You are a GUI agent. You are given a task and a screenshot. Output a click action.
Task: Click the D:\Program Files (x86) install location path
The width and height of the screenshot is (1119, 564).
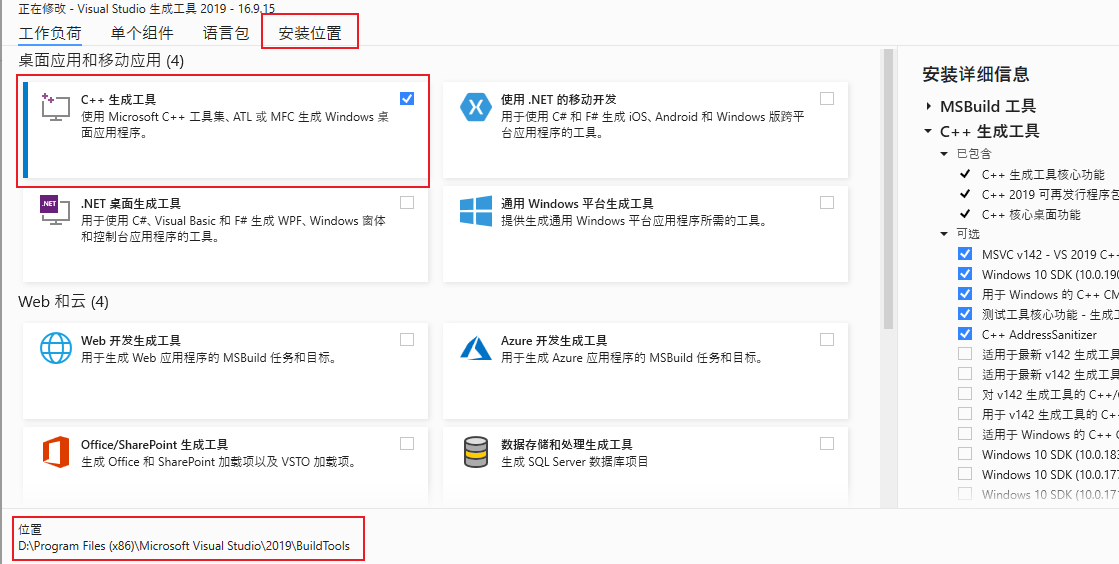(x=184, y=546)
